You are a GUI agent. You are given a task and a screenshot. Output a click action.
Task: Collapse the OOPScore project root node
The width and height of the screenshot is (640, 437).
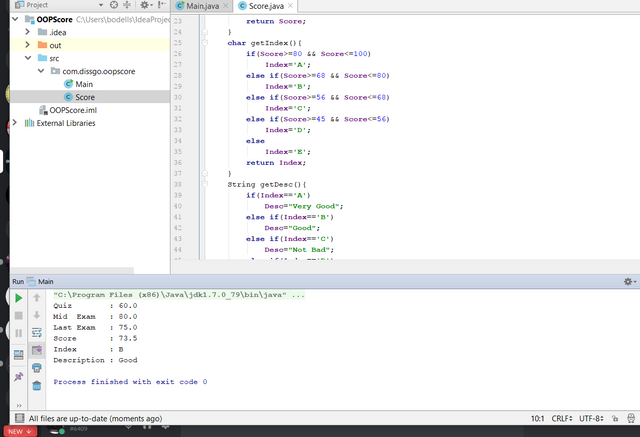click(x=15, y=19)
